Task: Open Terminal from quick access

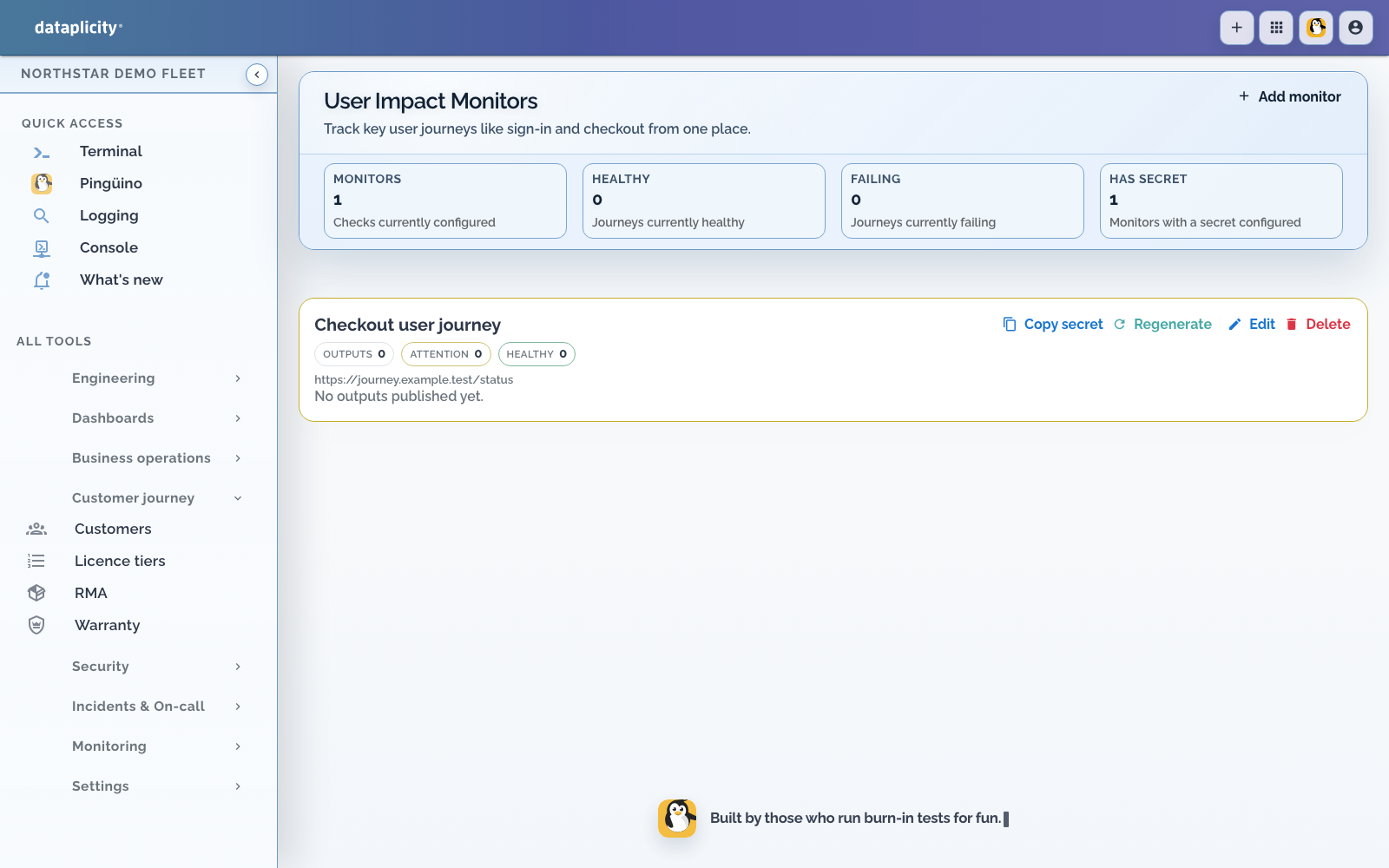Action: coord(110,152)
